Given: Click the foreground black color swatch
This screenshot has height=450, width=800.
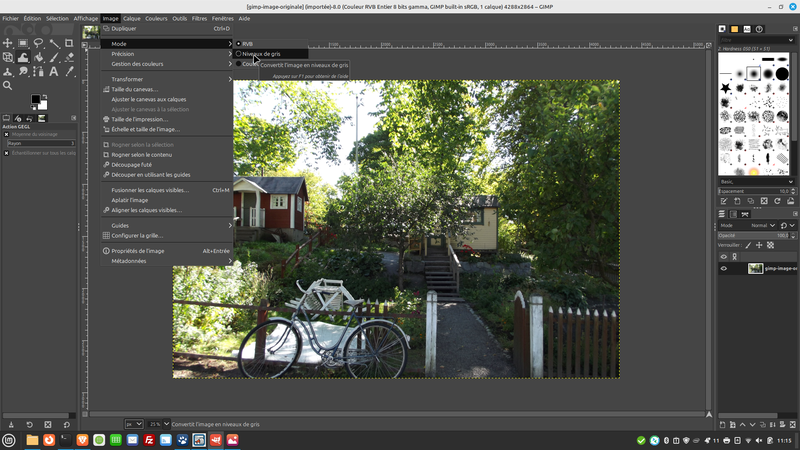Looking at the screenshot, I should [35, 100].
